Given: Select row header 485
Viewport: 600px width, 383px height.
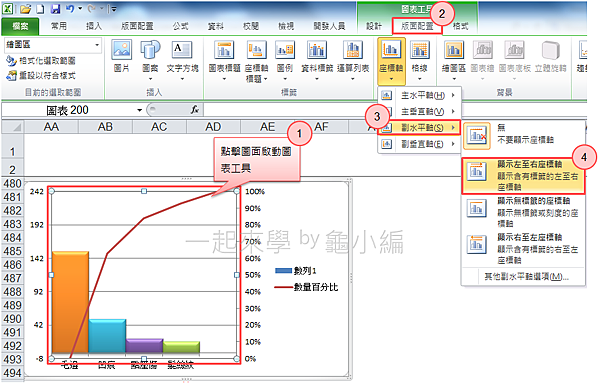Looking at the screenshot, I should 12,251.
